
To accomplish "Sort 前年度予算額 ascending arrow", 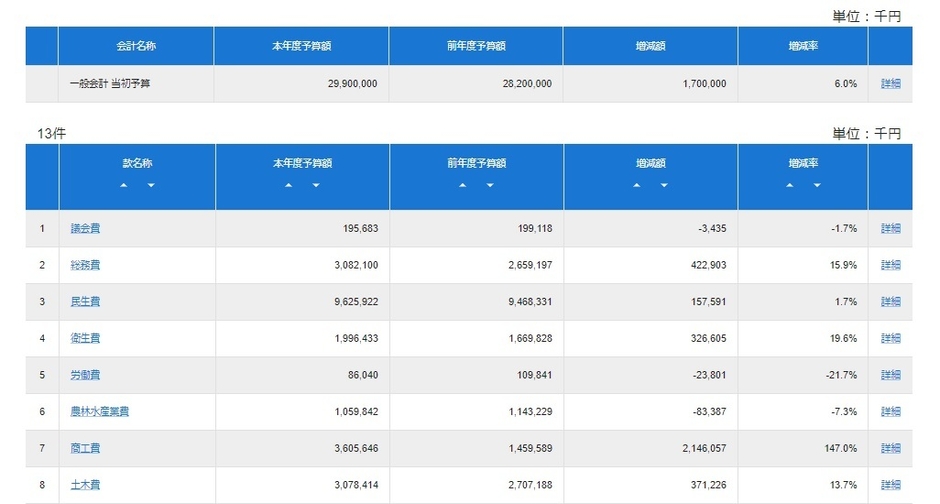I will (463, 186).
